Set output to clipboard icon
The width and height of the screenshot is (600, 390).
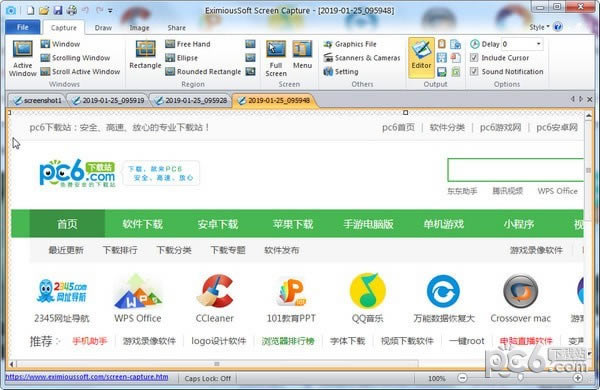click(x=442, y=44)
